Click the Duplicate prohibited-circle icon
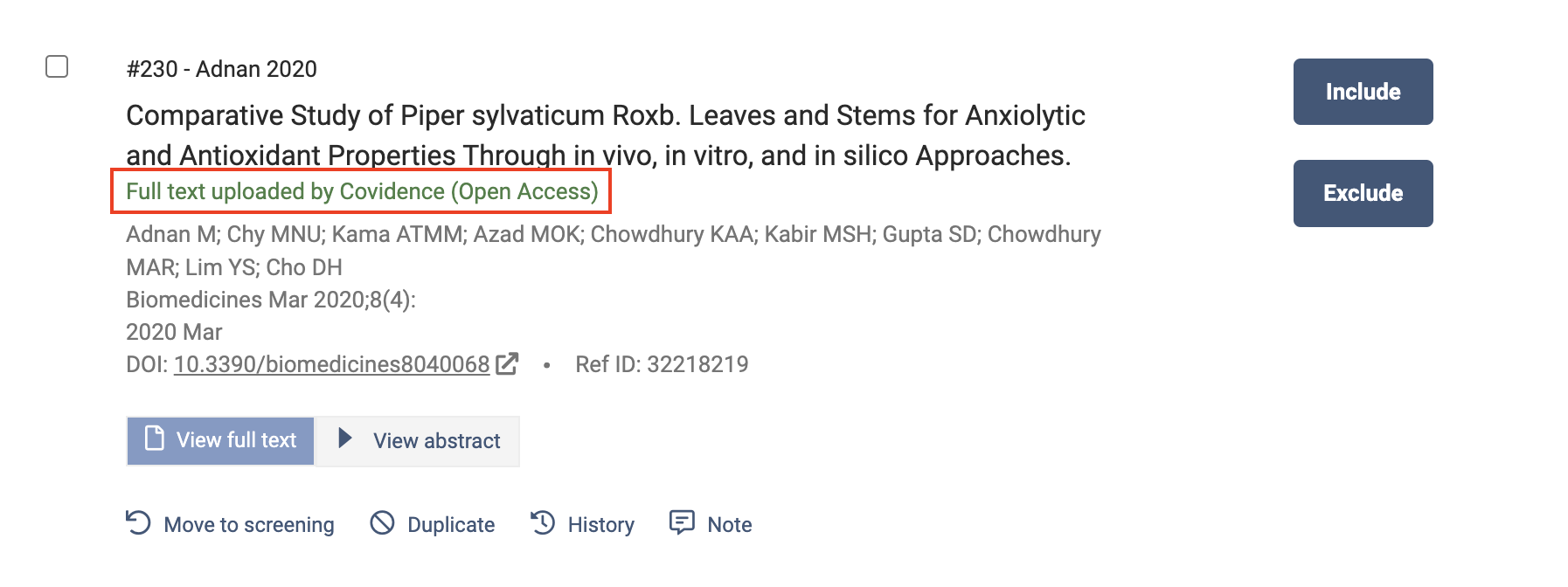This screenshot has height=587, width=1568. point(382,523)
